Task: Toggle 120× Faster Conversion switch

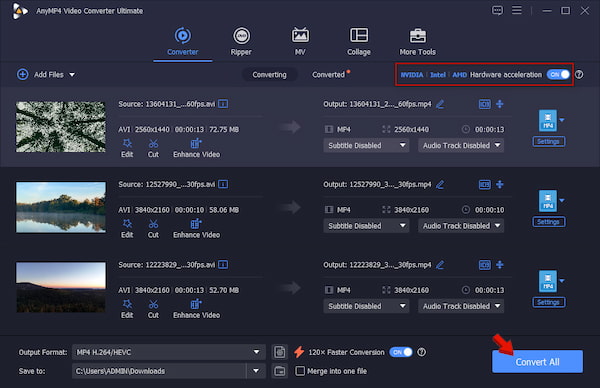Action: coord(401,352)
